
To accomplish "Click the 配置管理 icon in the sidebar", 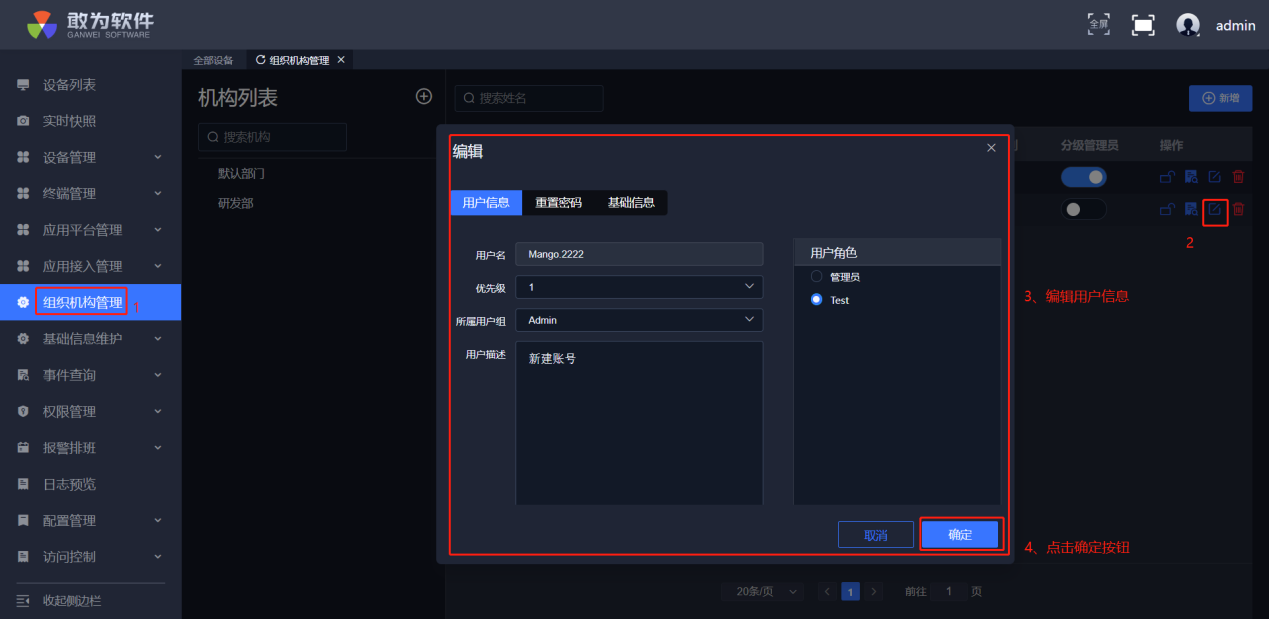I will point(23,520).
